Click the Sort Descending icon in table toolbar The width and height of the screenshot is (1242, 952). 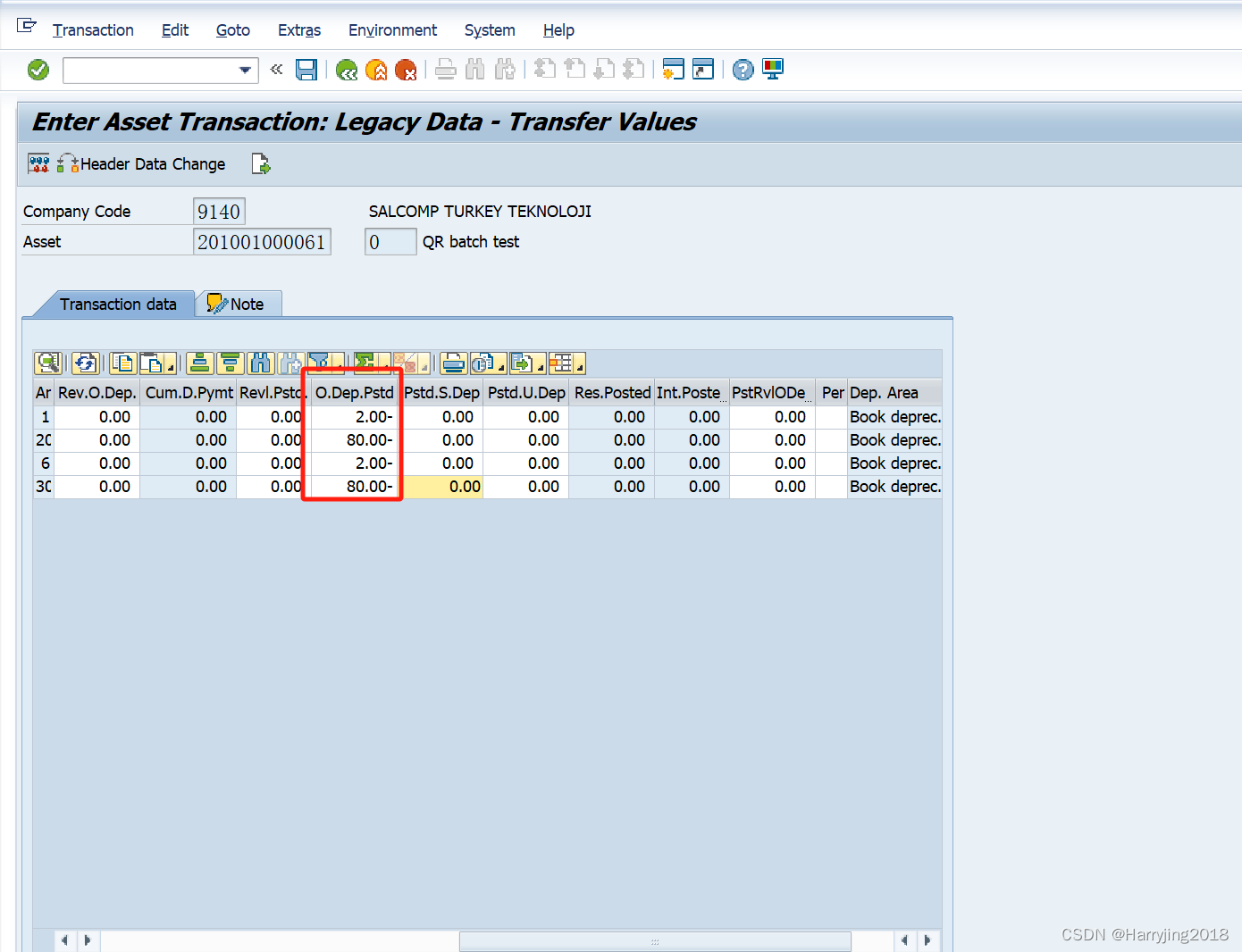[x=230, y=363]
